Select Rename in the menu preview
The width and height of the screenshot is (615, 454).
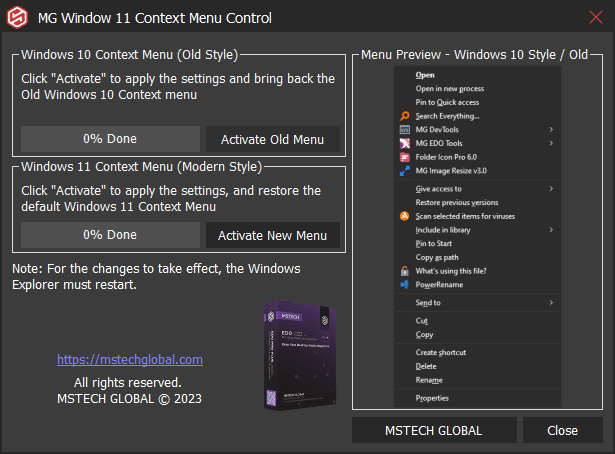pos(429,380)
